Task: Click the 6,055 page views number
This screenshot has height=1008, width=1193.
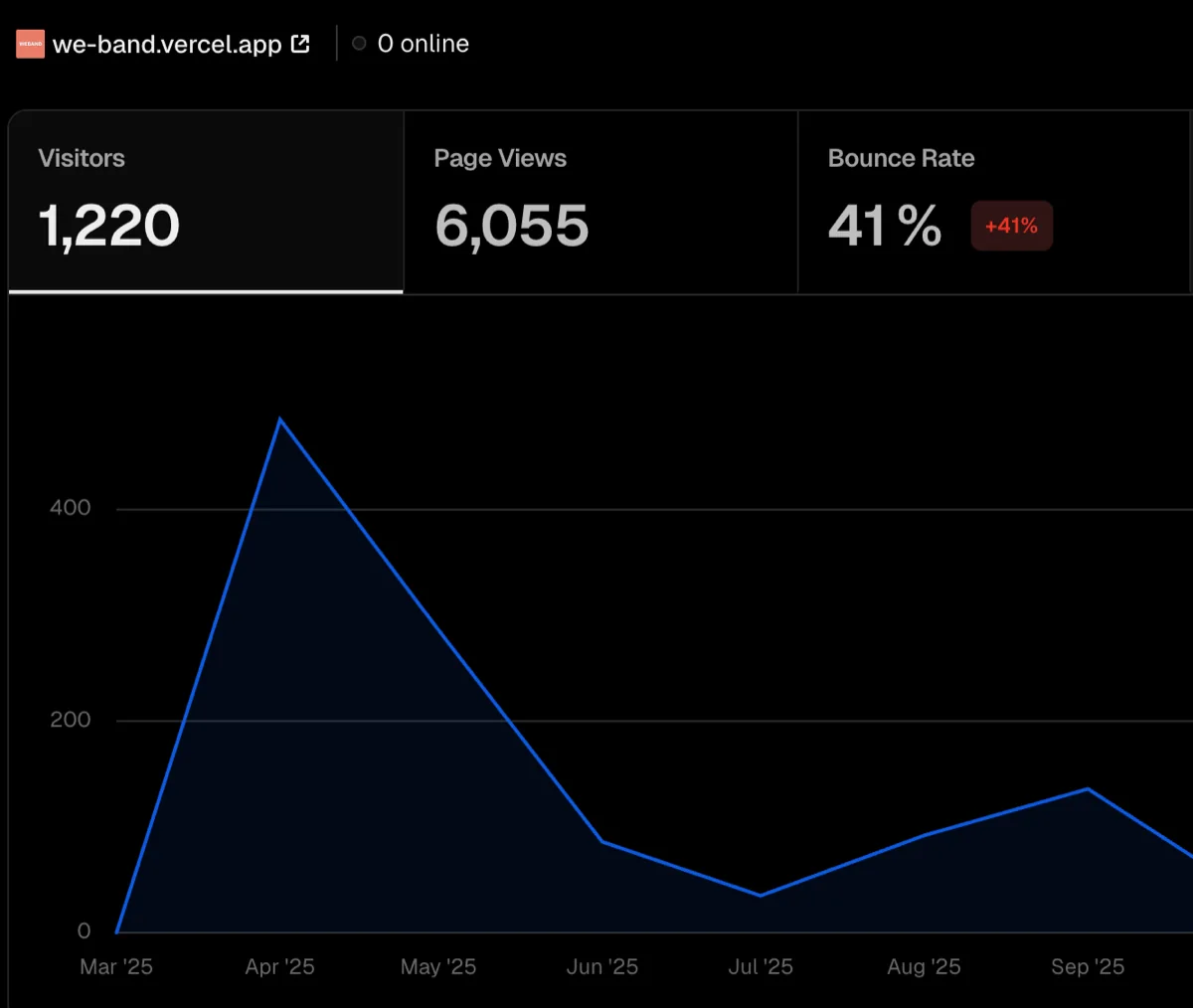Action: coord(512,227)
